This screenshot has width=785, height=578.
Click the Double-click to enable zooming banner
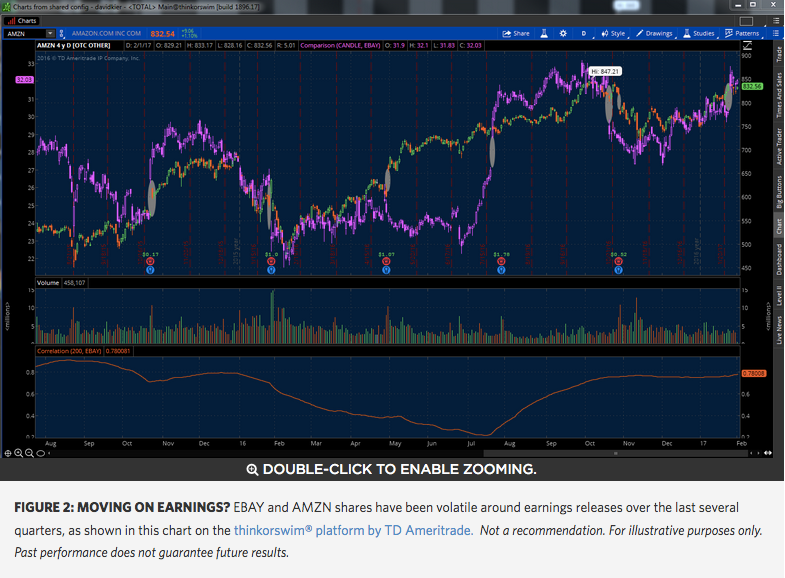391,469
